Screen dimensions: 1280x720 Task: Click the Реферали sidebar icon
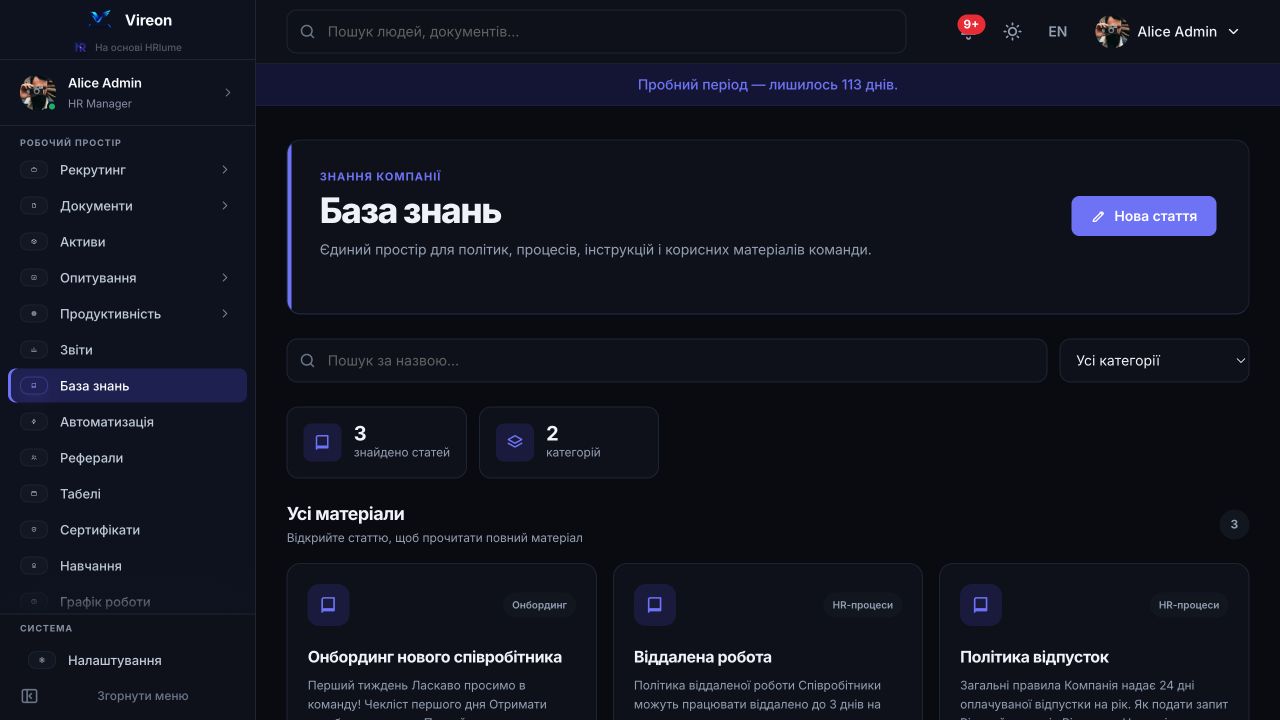click(34, 458)
